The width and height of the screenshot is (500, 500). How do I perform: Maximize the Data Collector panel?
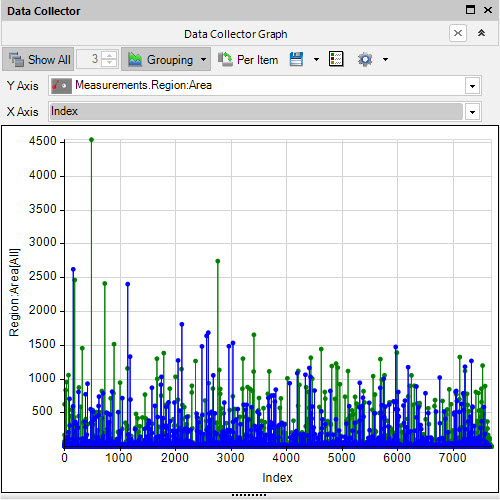click(x=470, y=10)
